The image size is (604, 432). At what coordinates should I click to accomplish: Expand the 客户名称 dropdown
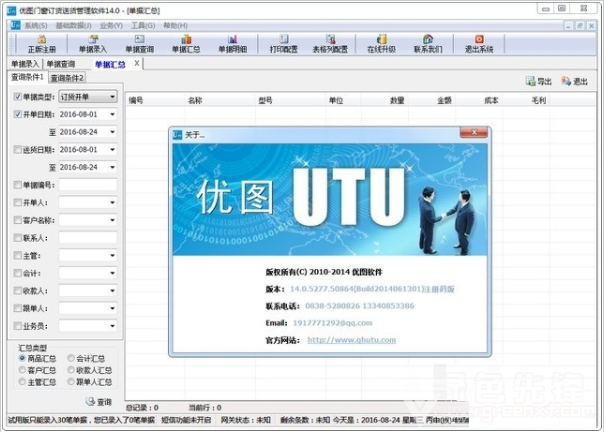pyautogui.click(x=112, y=220)
